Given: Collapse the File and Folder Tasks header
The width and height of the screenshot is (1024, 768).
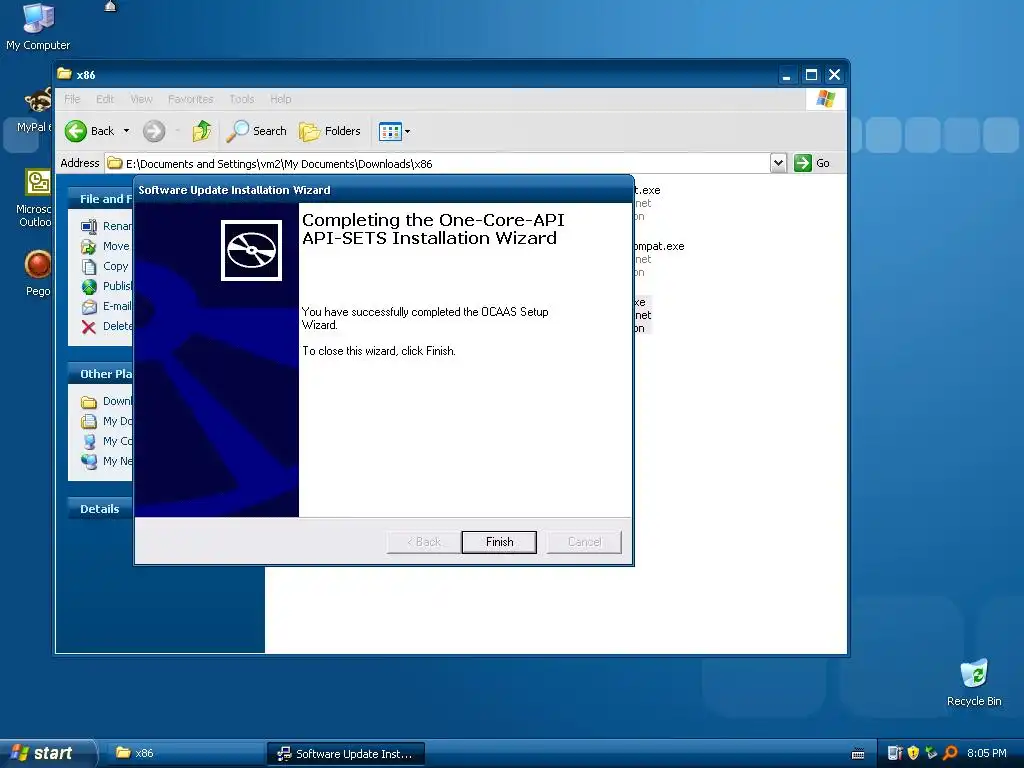Looking at the screenshot, I should (x=101, y=199).
